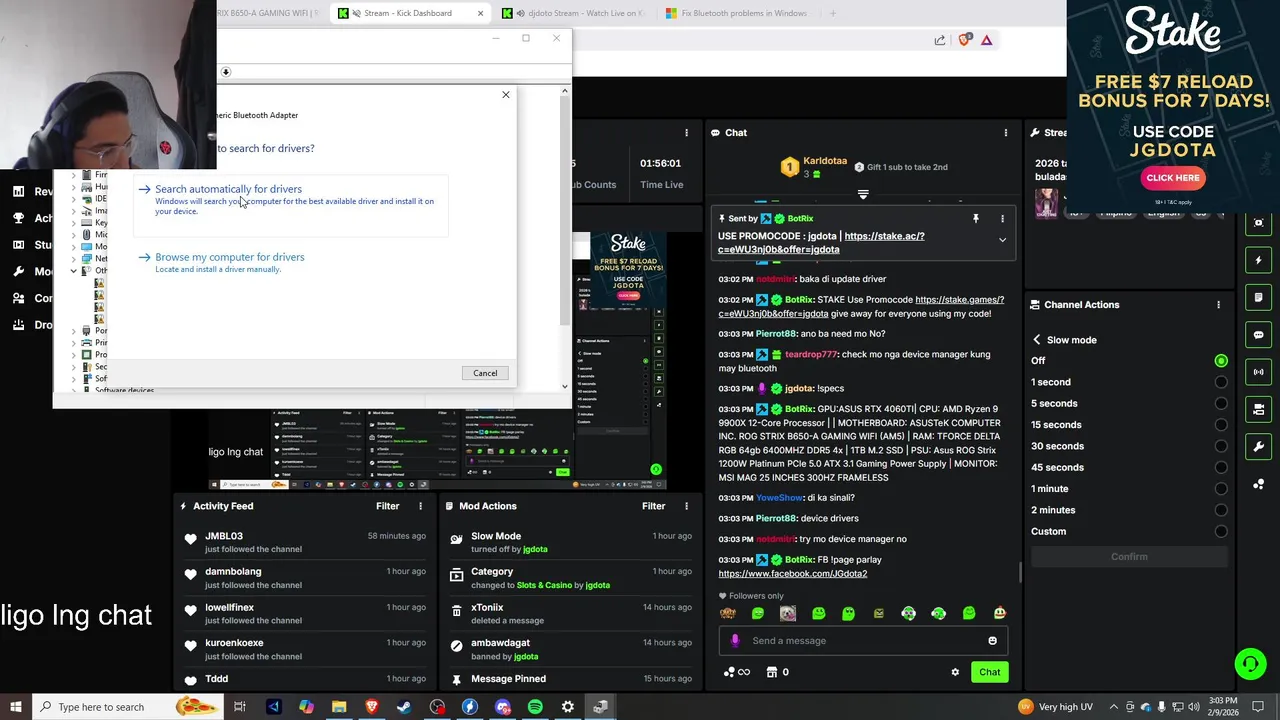Show hidden system tray icons
1280x720 pixels.
1114,707
